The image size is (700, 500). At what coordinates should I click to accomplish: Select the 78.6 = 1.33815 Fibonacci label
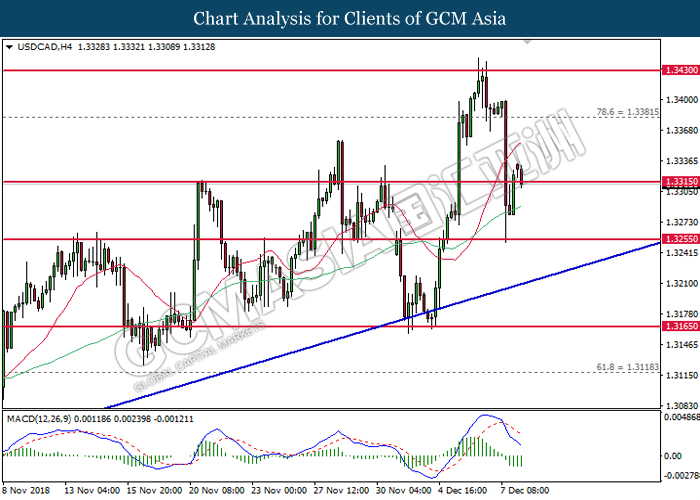coord(628,112)
